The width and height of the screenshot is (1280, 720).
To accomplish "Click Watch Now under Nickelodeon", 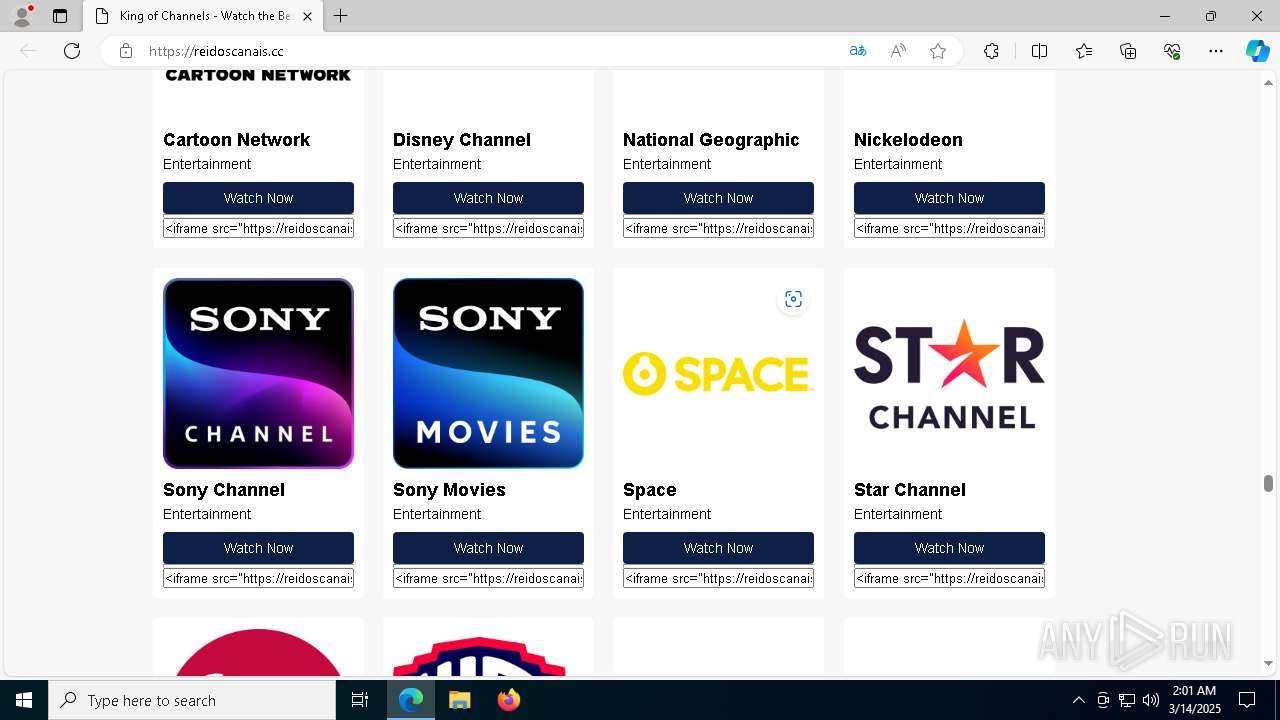I will pos(949,198).
